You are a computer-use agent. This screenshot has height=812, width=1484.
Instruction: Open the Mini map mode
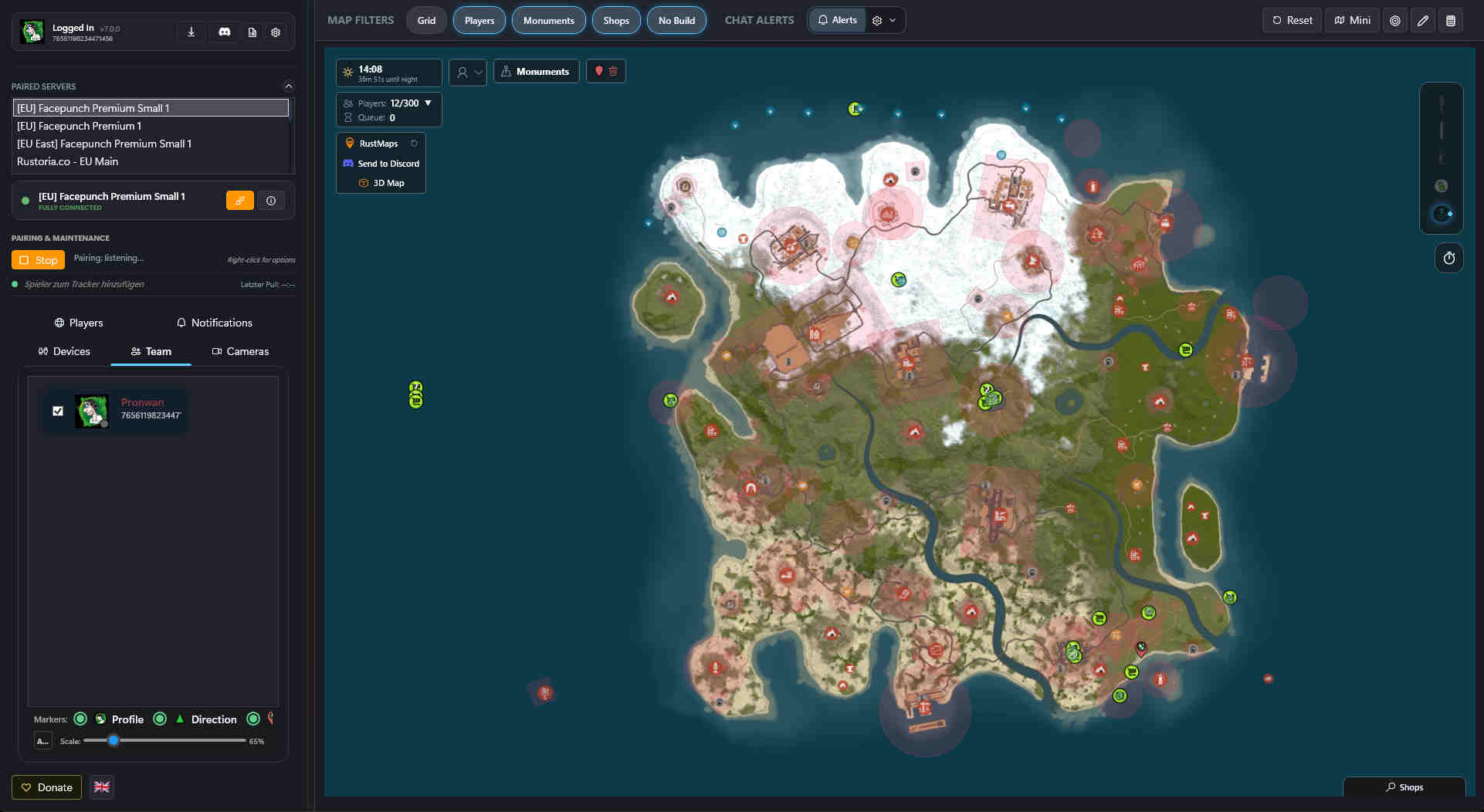(1353, 21)
